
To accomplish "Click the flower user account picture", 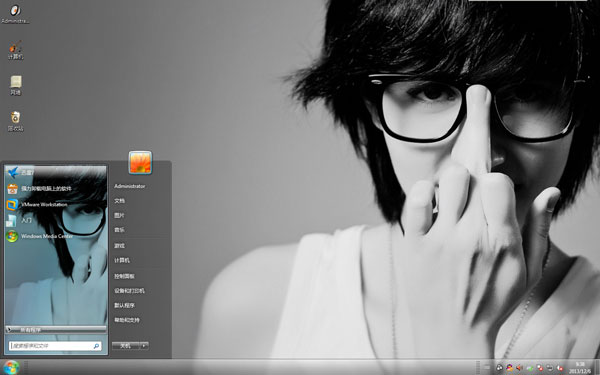I will [x=140, y=162].
